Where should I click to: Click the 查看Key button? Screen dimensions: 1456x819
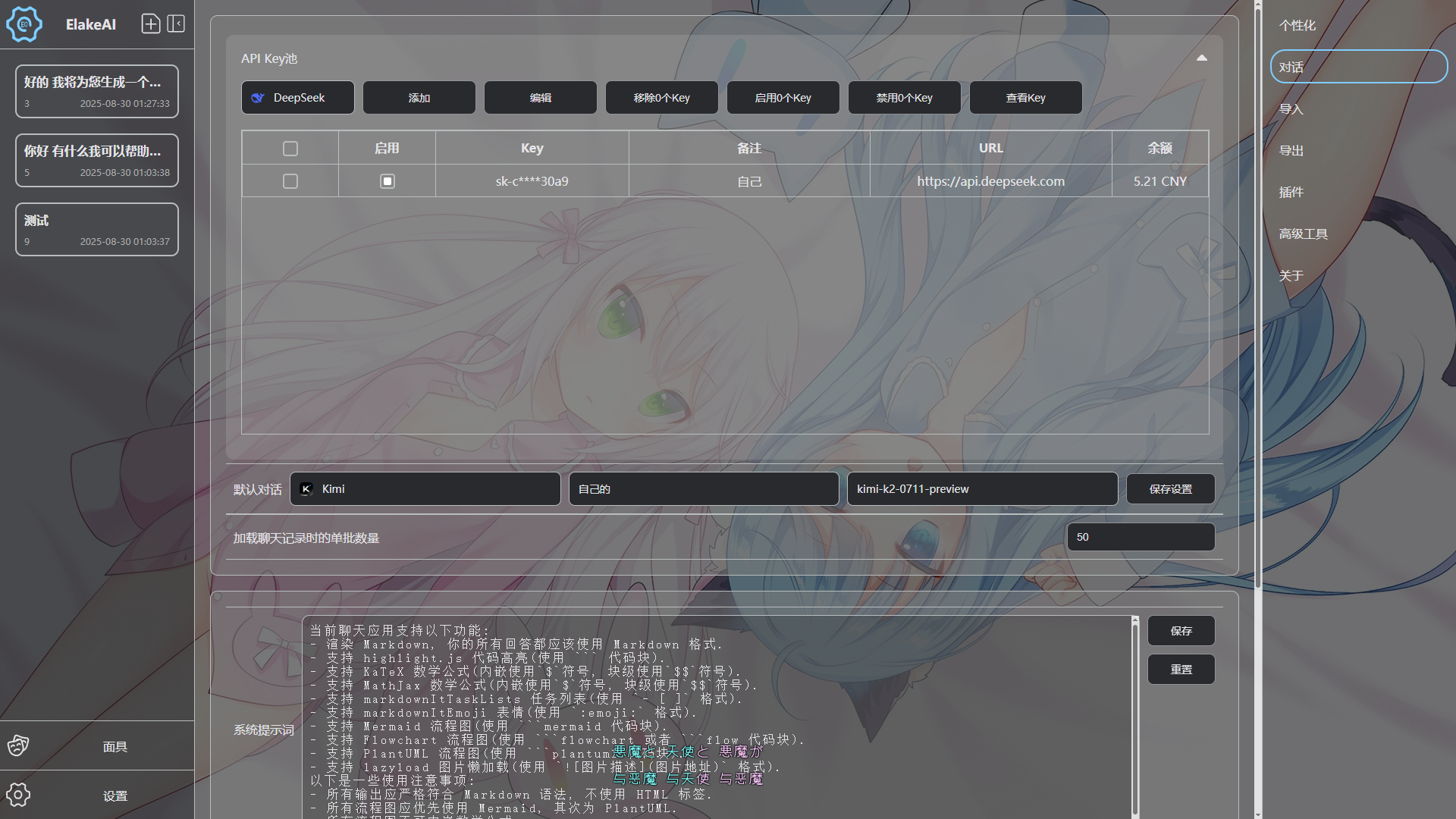1026,98
